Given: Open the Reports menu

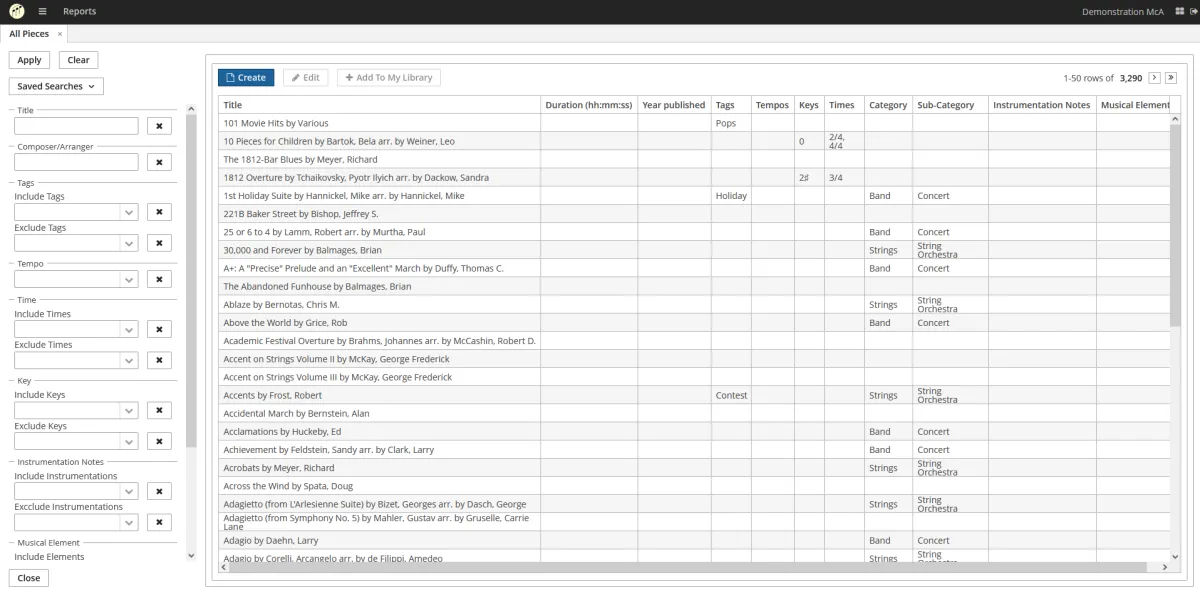Looking at the screenshot, I should [x=79, y=12].
